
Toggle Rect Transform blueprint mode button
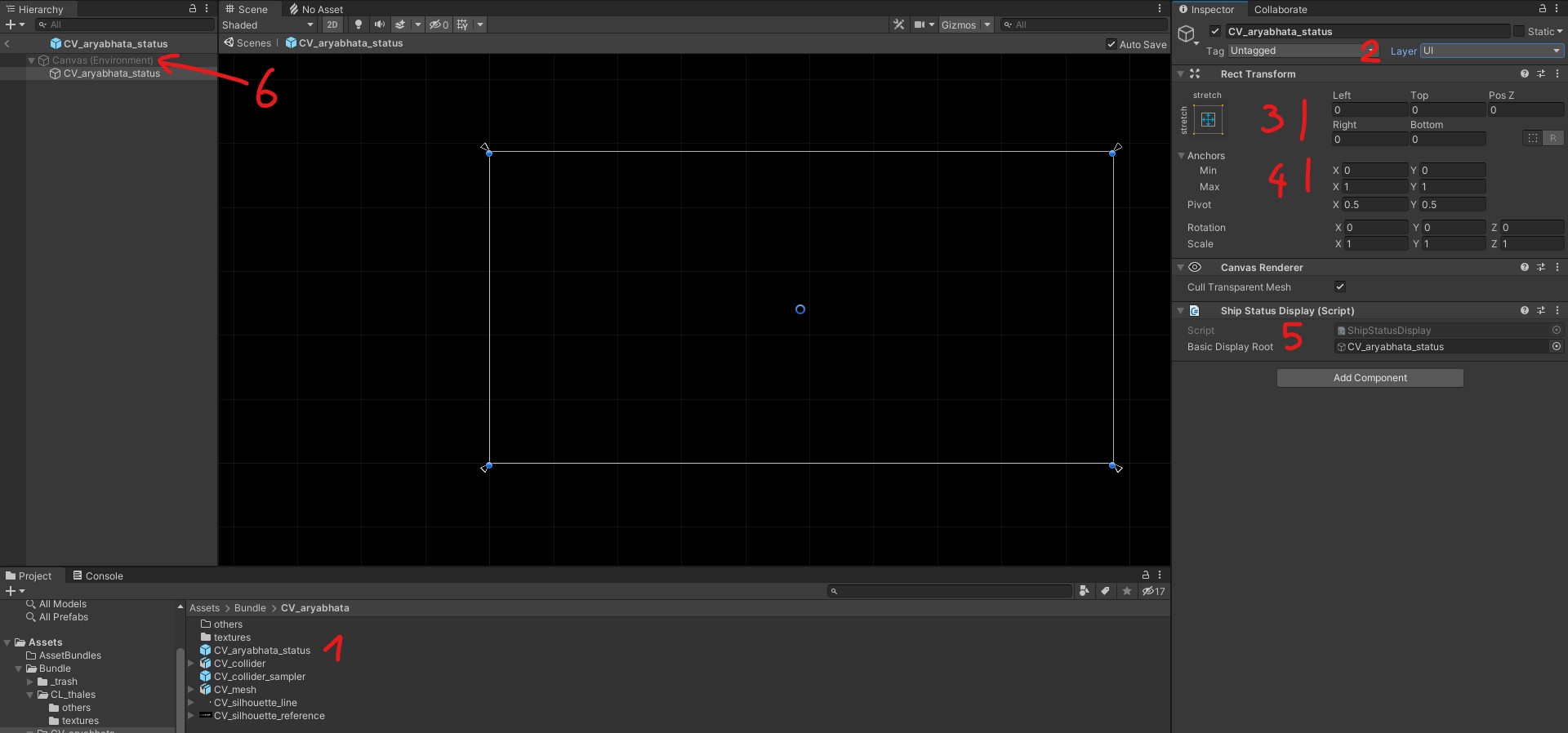(x=1533, y=138)
